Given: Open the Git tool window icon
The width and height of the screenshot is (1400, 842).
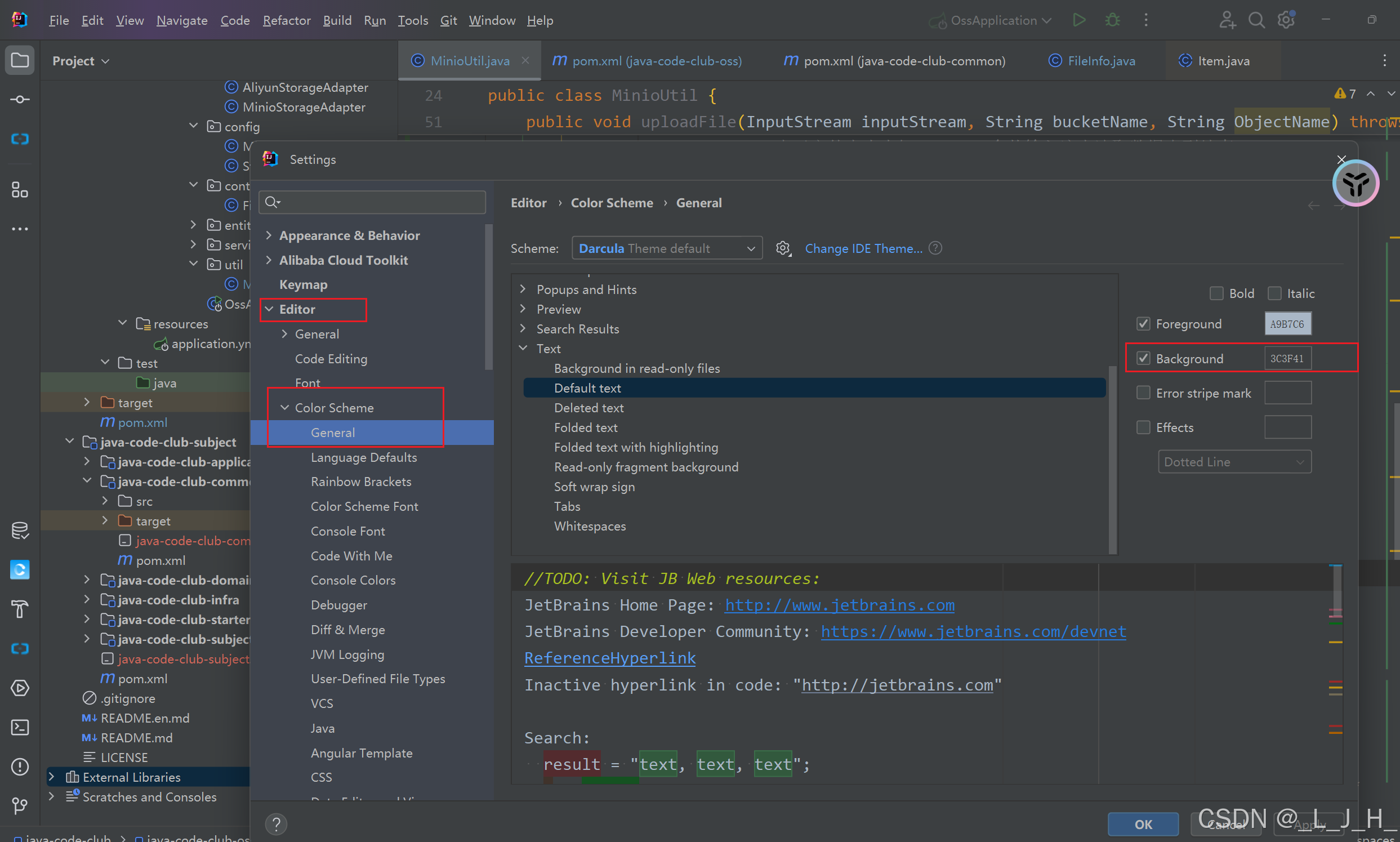Looking at the screenshot, I should click(x=20, y=806).
